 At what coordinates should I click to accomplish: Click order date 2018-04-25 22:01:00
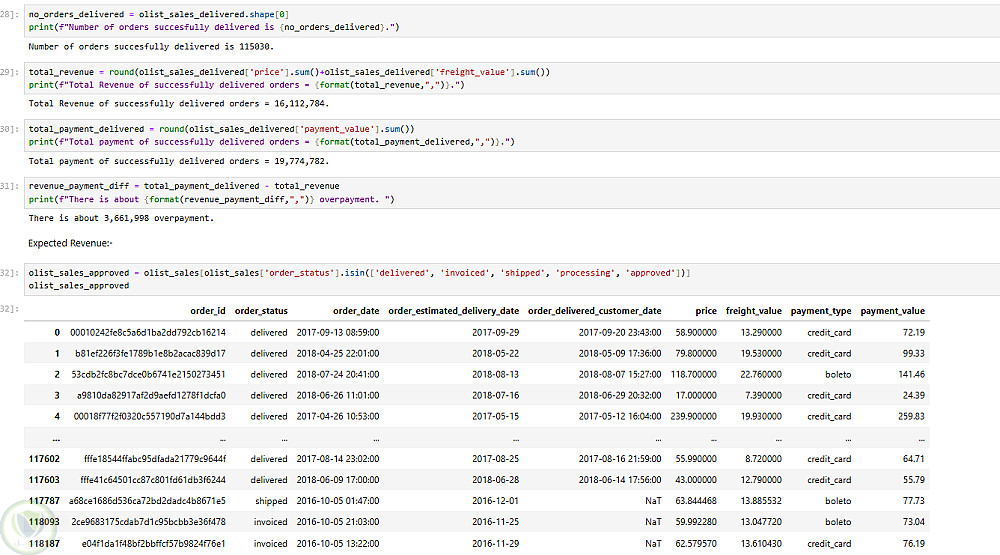click(338, 353)
